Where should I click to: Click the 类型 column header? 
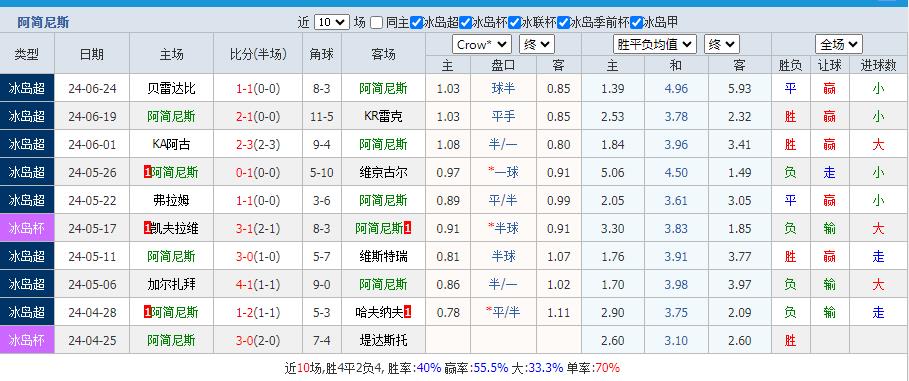click(x=27, y=54)
